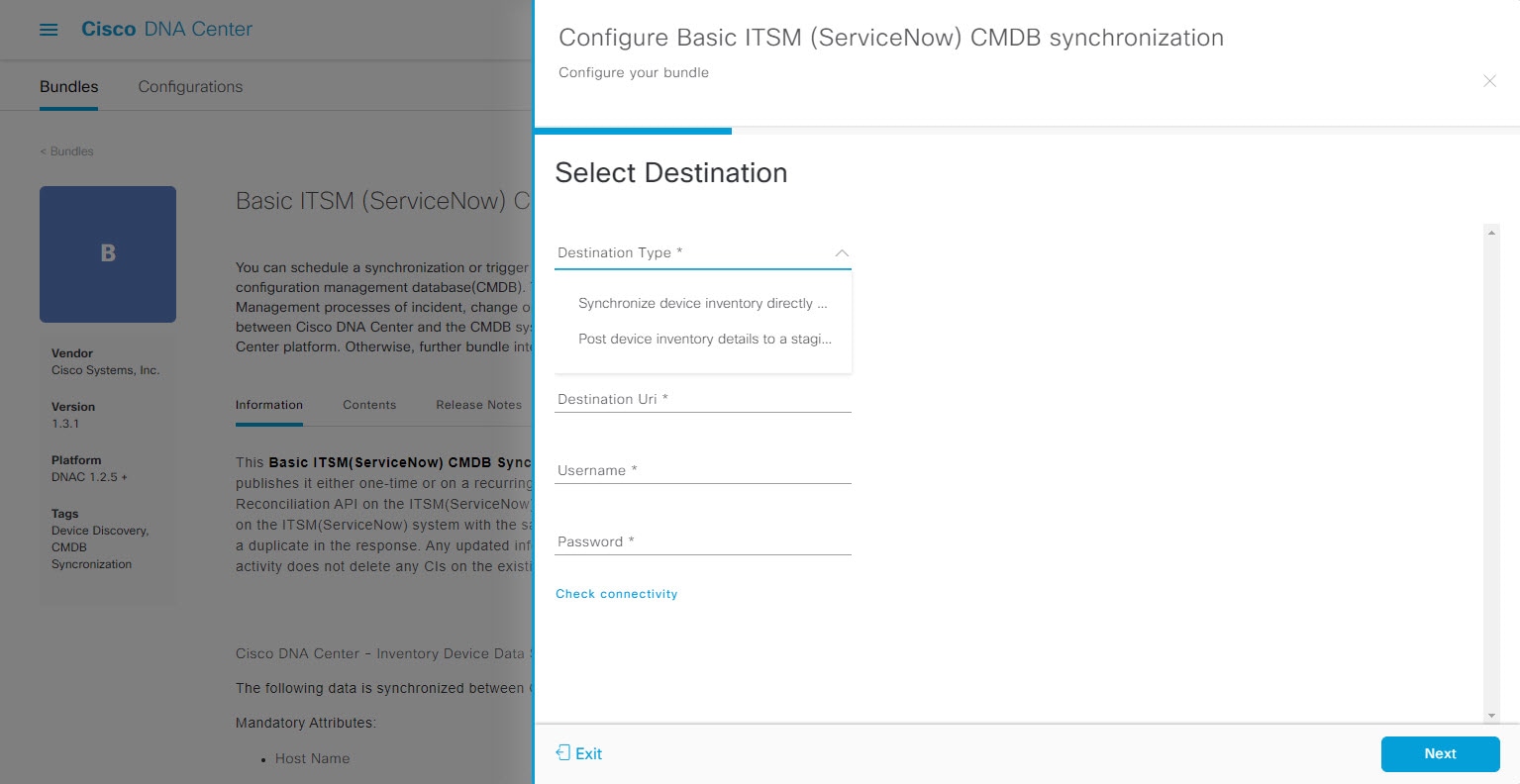Click the Version 1.3.1 value
The height and width of the screenshot is (784, 1520).
pos(65,424)
